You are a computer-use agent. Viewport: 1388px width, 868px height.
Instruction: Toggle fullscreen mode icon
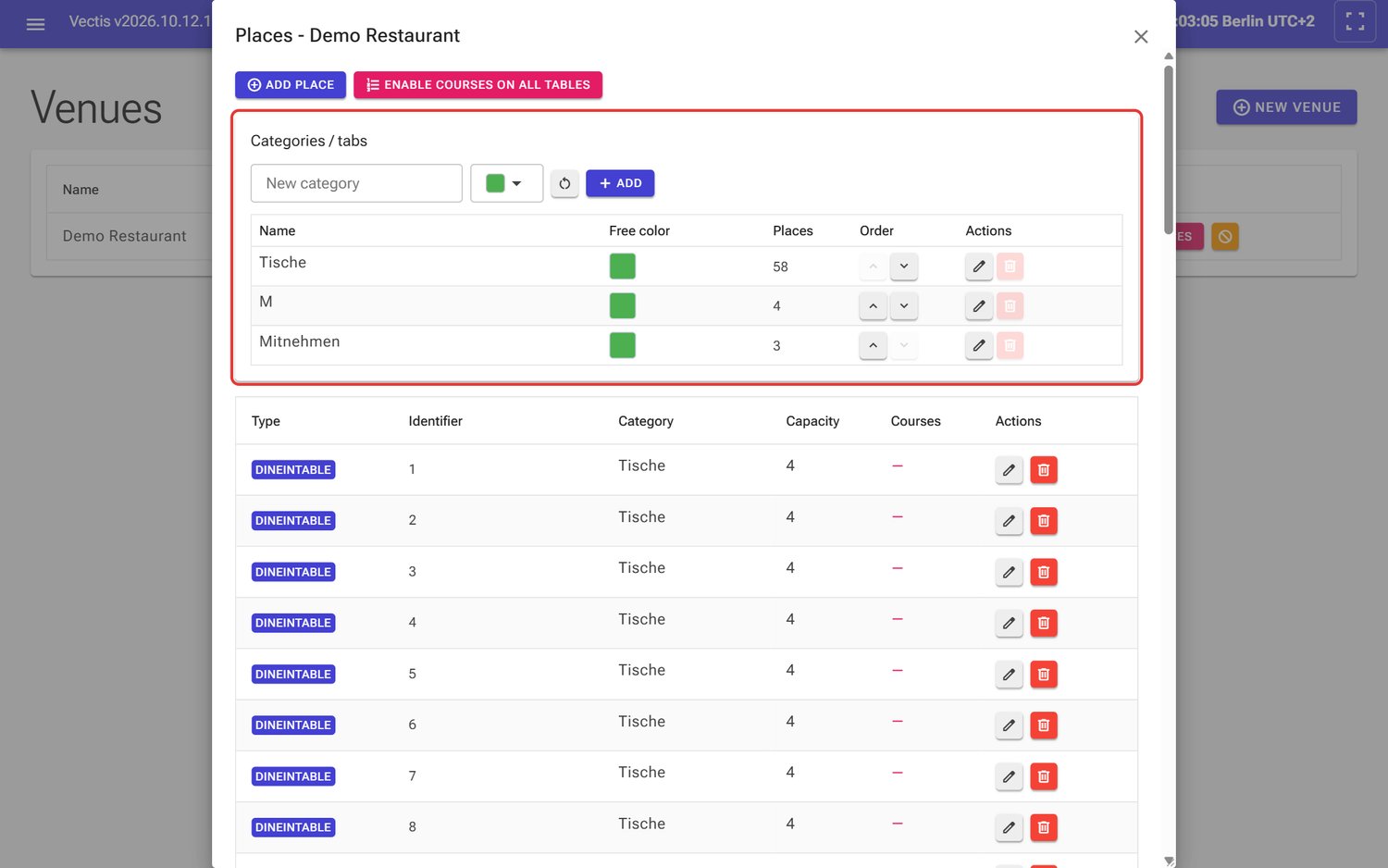click(x=1355, y=21)
